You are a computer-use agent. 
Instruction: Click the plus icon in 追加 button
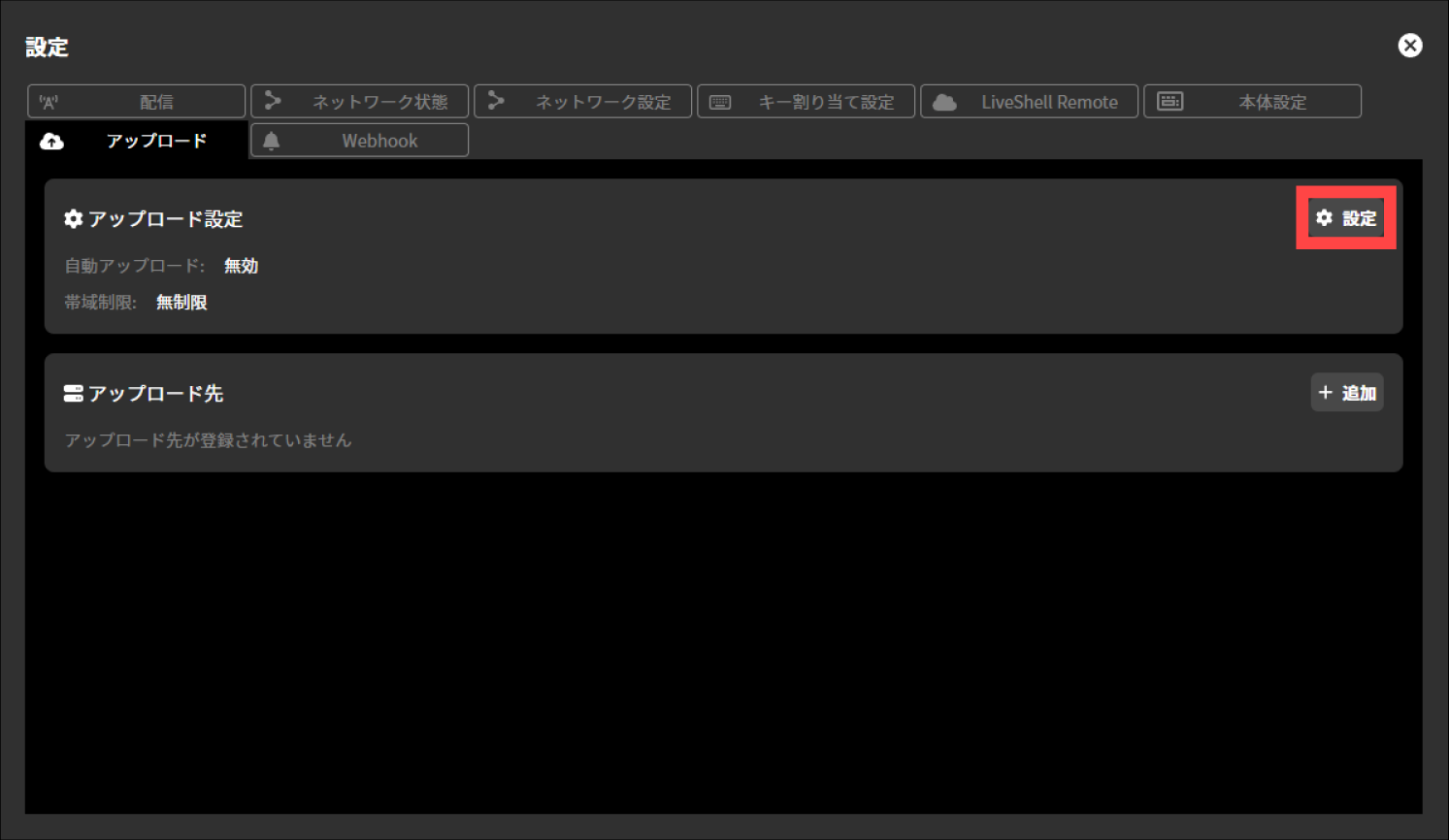pos(1326,393)
